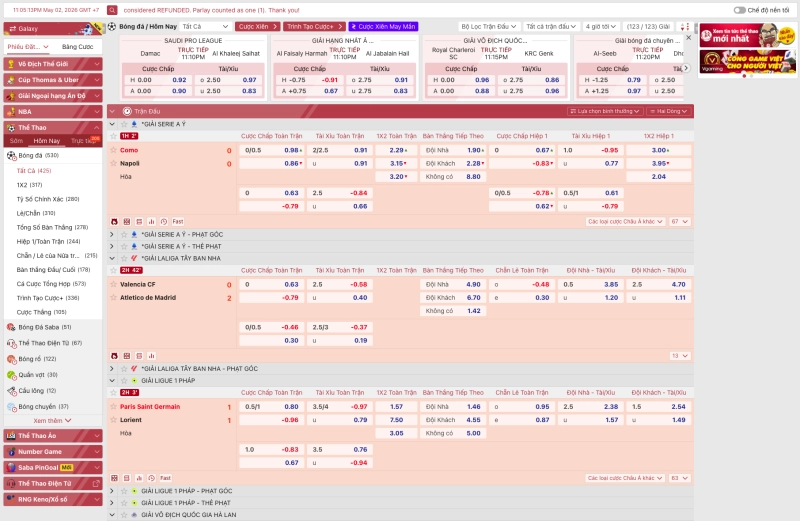Click the scoreboard grid icon under Como vs Napoli
This screenshot has height=521, width=800.
point(127,221)
